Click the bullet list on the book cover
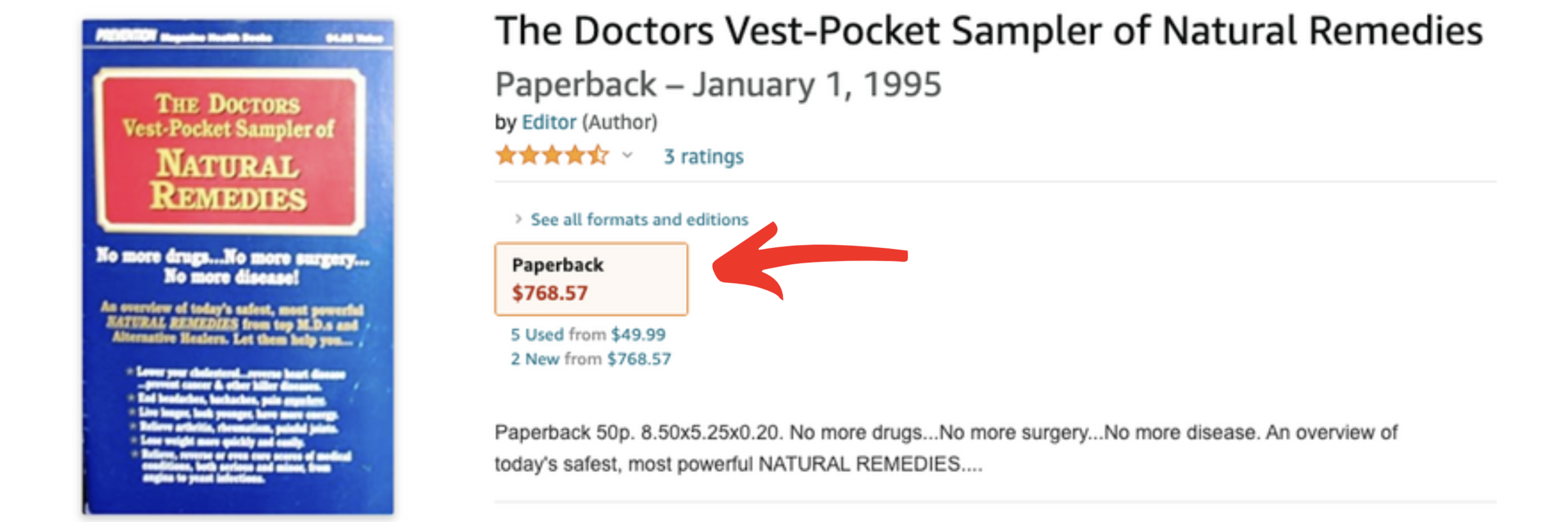Screen dimensions: 1568x522 [x=238, y=425]
